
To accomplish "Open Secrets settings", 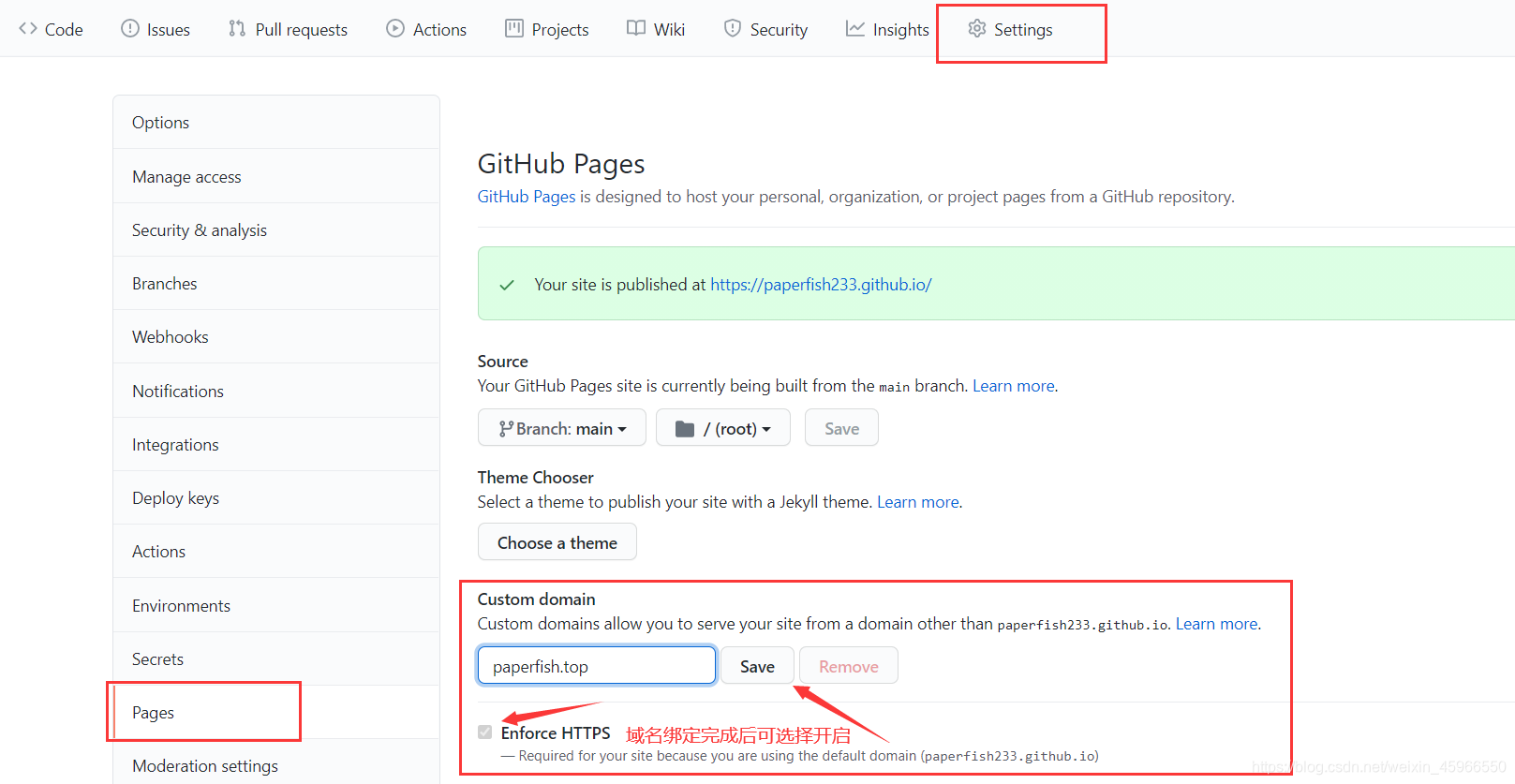I will click(x=276, y=658).
